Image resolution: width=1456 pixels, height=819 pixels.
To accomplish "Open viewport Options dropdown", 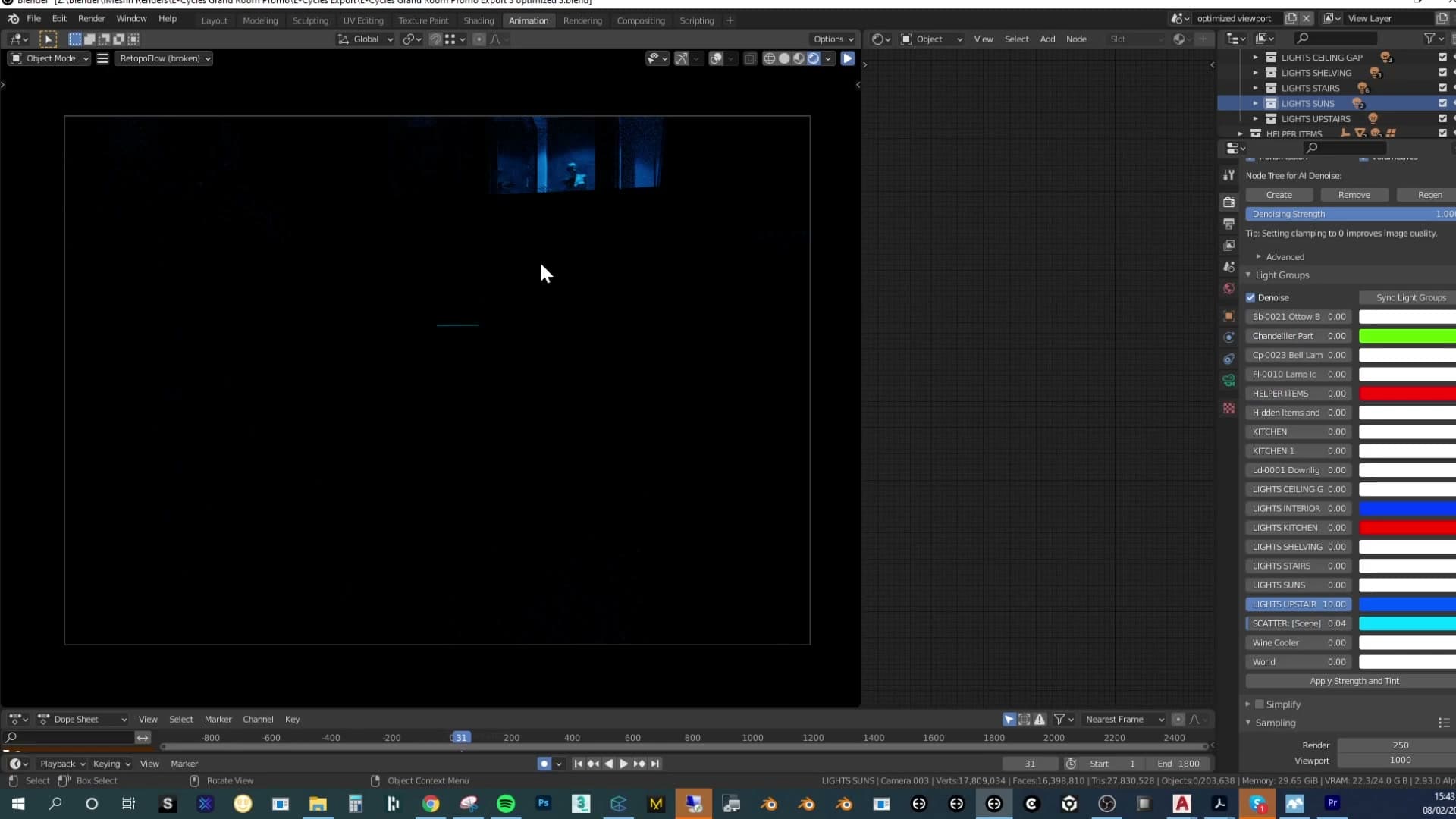I will 833,39.
